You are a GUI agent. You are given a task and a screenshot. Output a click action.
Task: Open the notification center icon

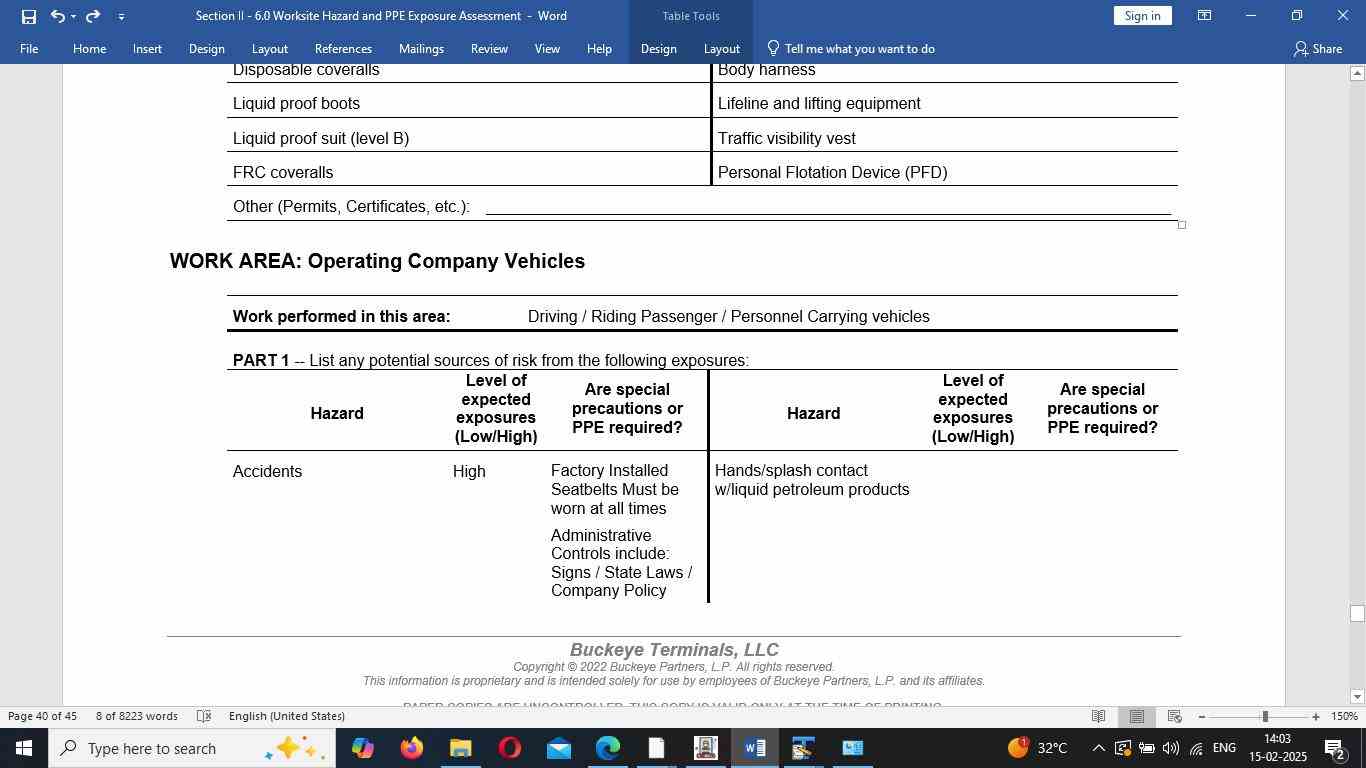[x=1334, y=748]
